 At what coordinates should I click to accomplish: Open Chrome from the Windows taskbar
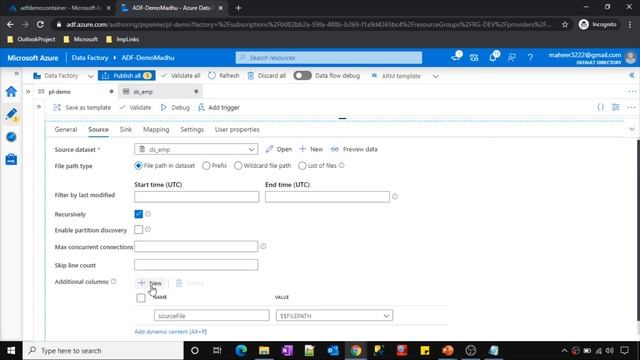(x=356, y=351)
